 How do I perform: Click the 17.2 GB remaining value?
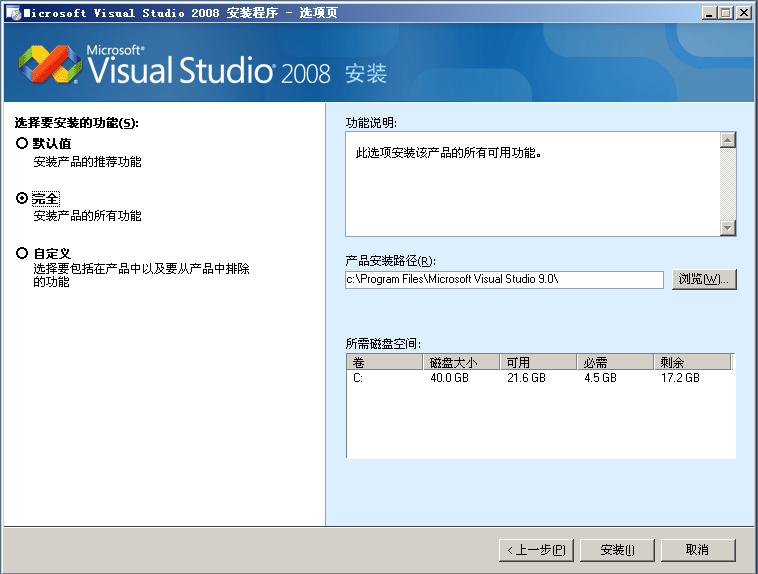(680, 378)
